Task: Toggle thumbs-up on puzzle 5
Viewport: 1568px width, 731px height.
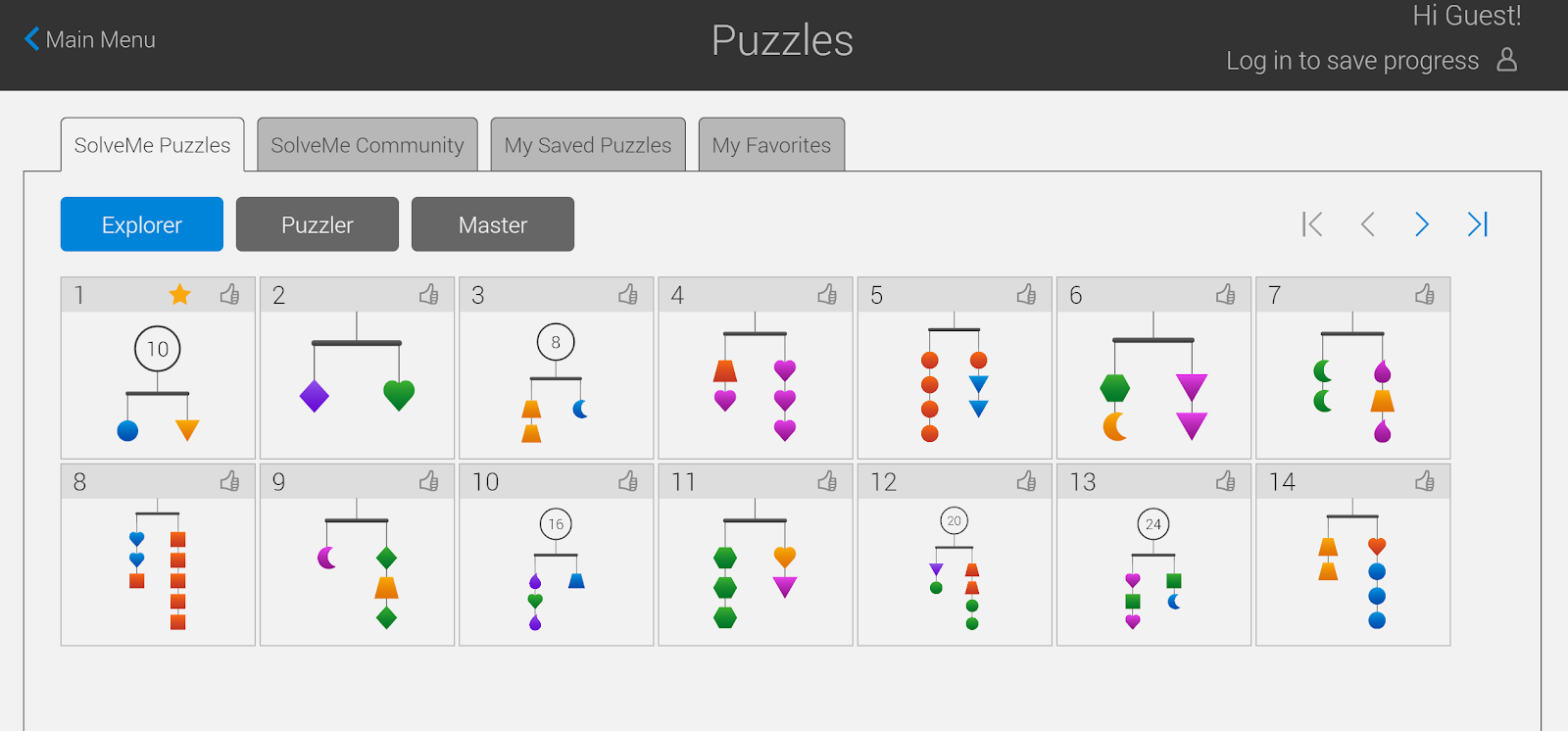Action: pos(1026,294)
